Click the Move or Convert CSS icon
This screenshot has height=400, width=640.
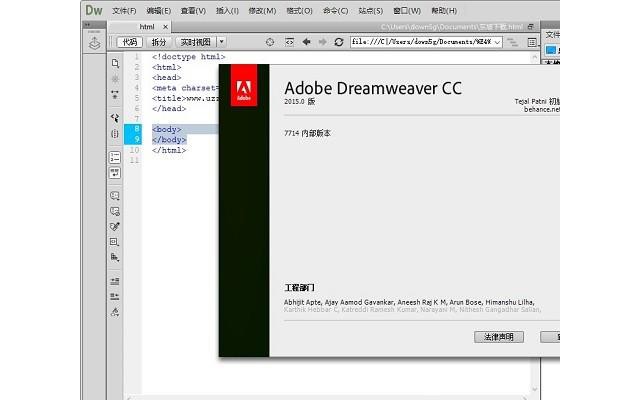(115, 257)
